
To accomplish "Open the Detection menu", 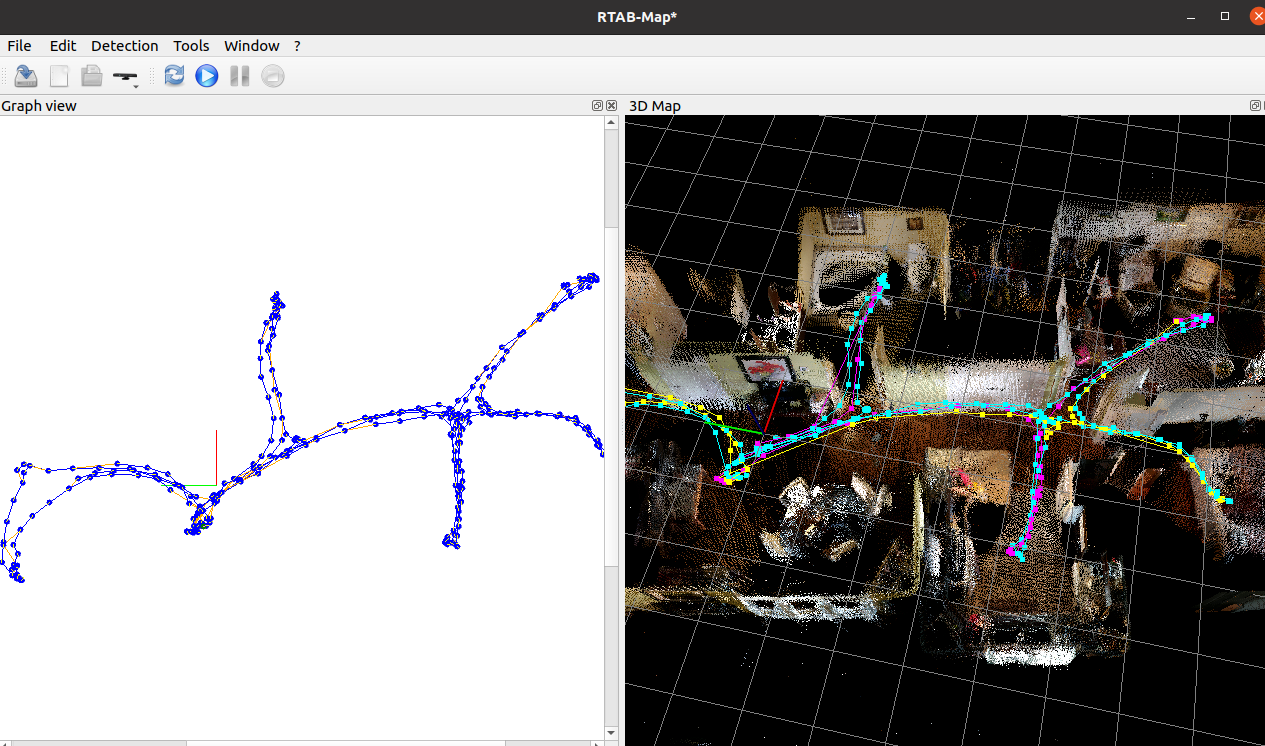I will tap(124, 46).
